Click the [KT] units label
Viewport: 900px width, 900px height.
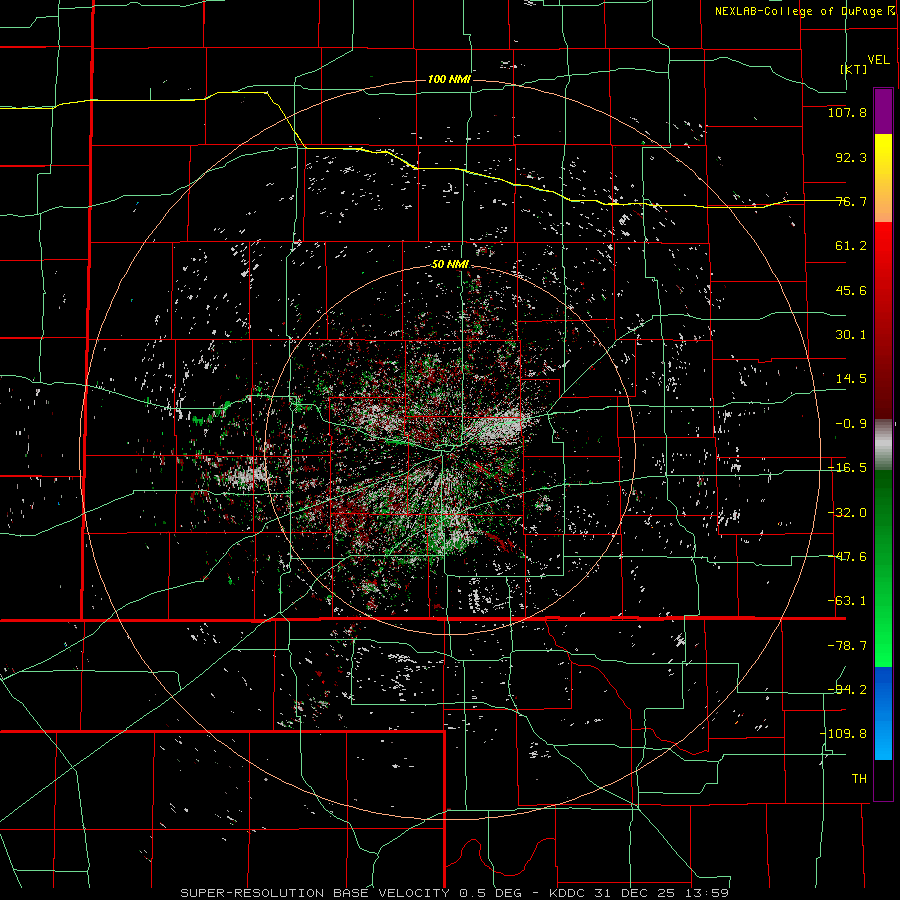point(854,69)
